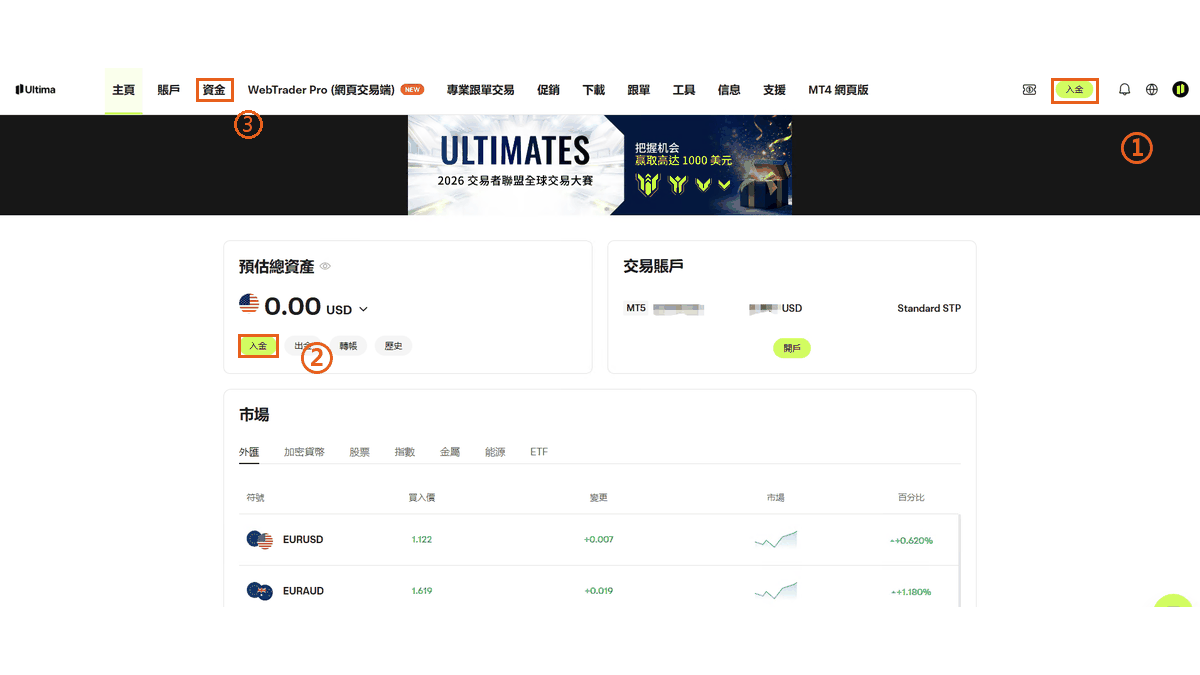Open the voucher ticket icon in header
The image size is (1200, 675).
(x=1029, y=90)
